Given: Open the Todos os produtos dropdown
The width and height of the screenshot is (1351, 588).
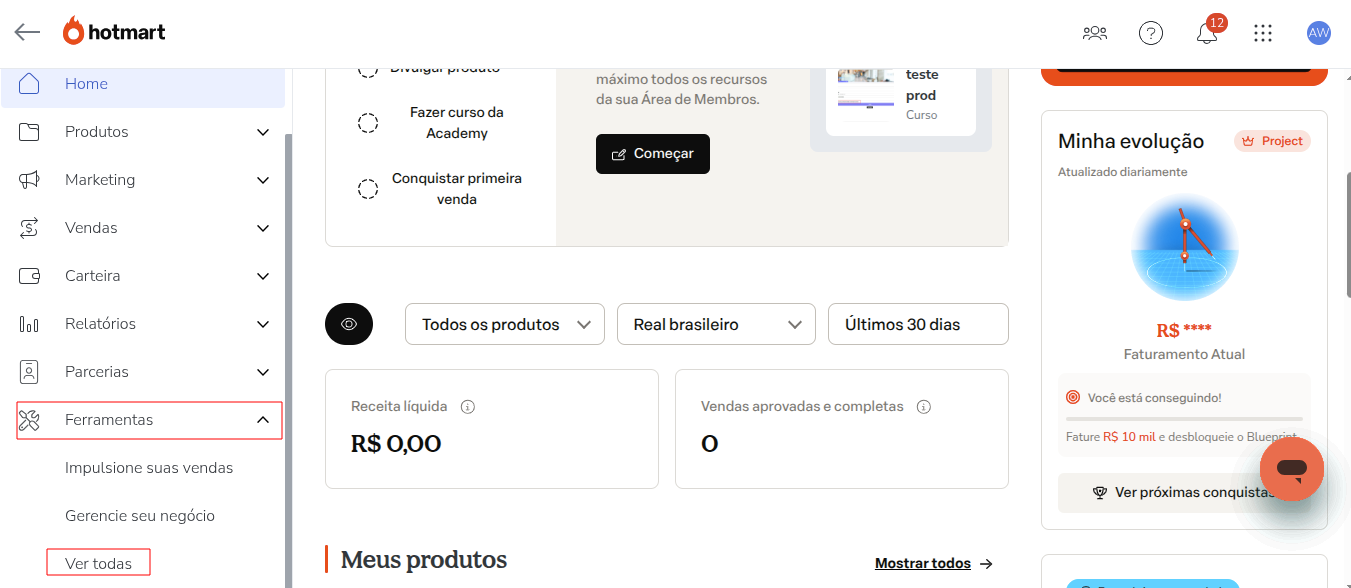Looking at the screenshot, I should tap(504, 324).
